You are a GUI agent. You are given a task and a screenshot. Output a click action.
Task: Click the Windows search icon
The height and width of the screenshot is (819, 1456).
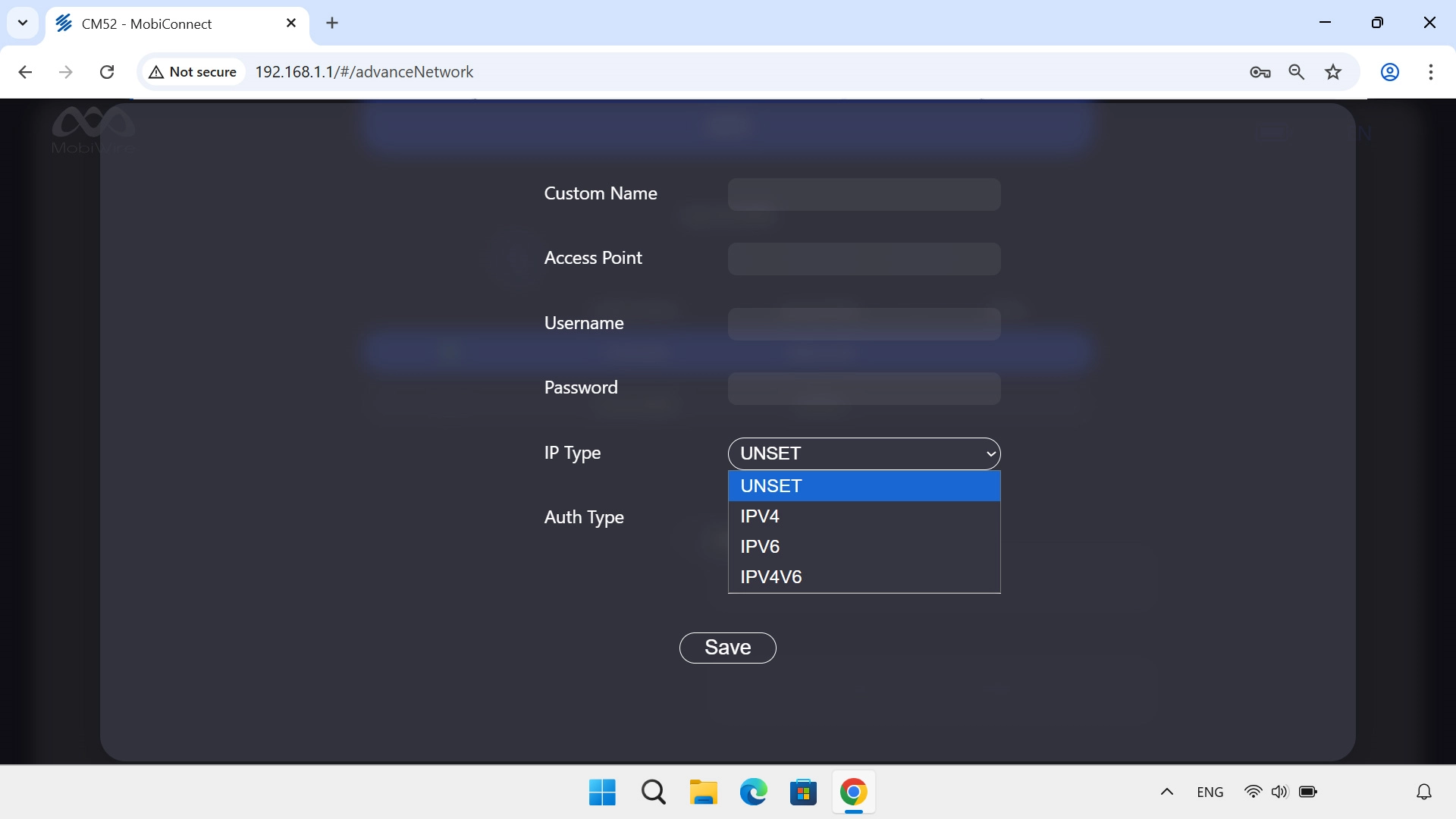pos(653,792)
